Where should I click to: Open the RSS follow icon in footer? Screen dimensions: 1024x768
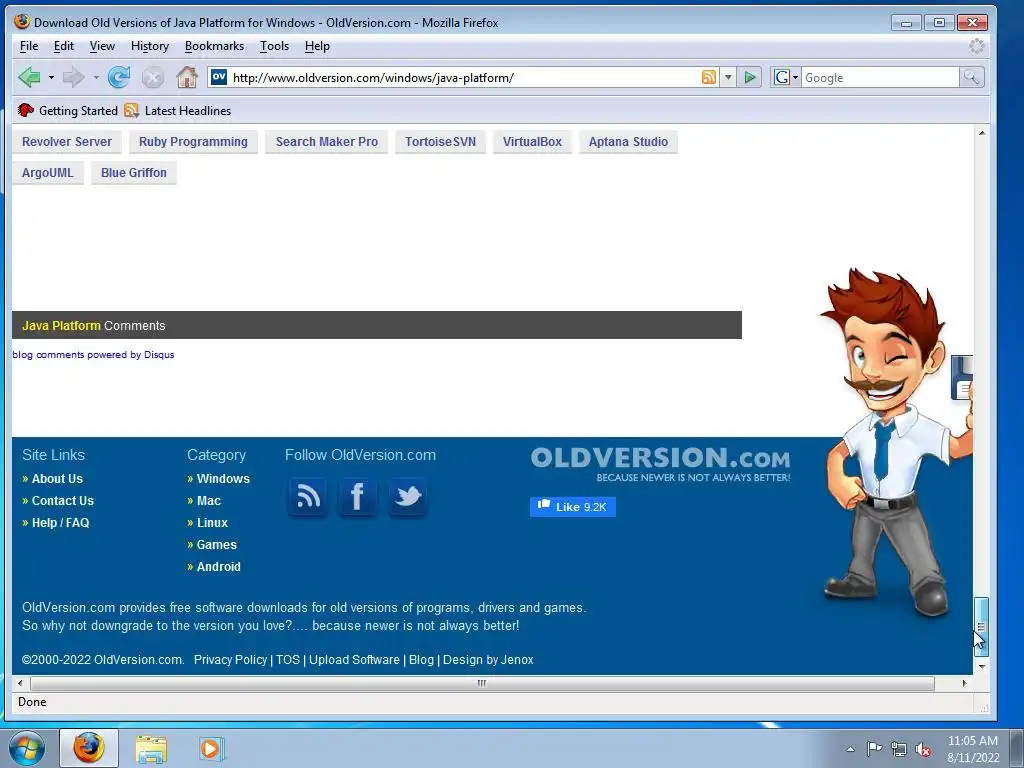point(308,497)
